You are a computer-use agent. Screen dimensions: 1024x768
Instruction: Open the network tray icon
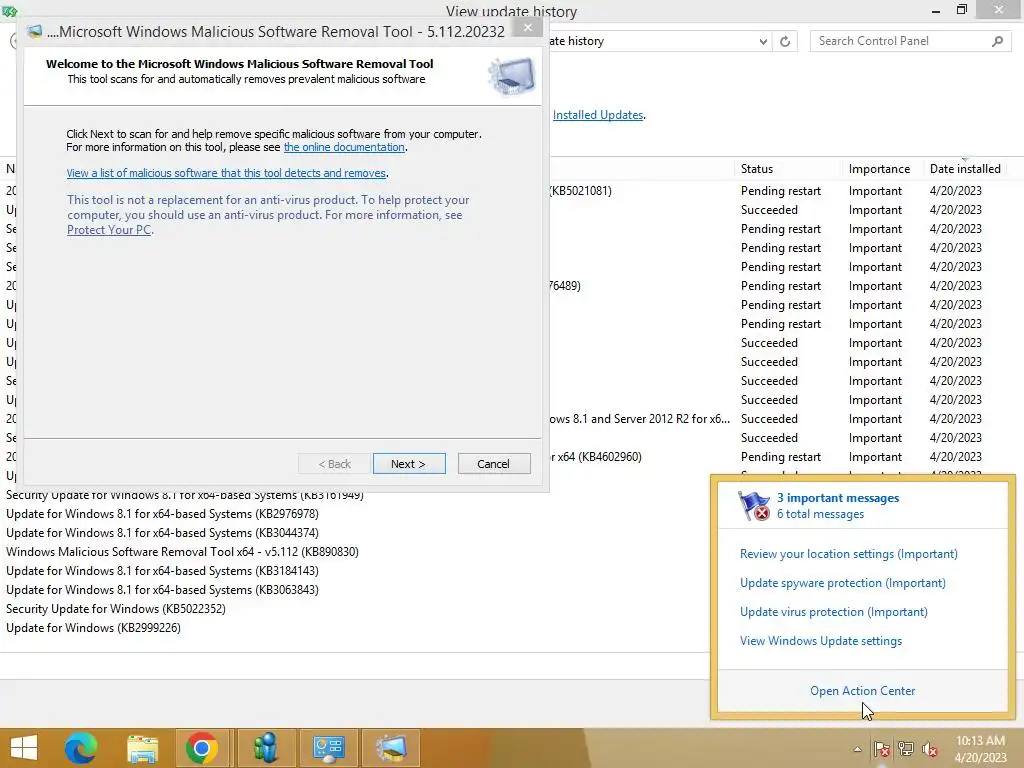[x=906, y=749]
